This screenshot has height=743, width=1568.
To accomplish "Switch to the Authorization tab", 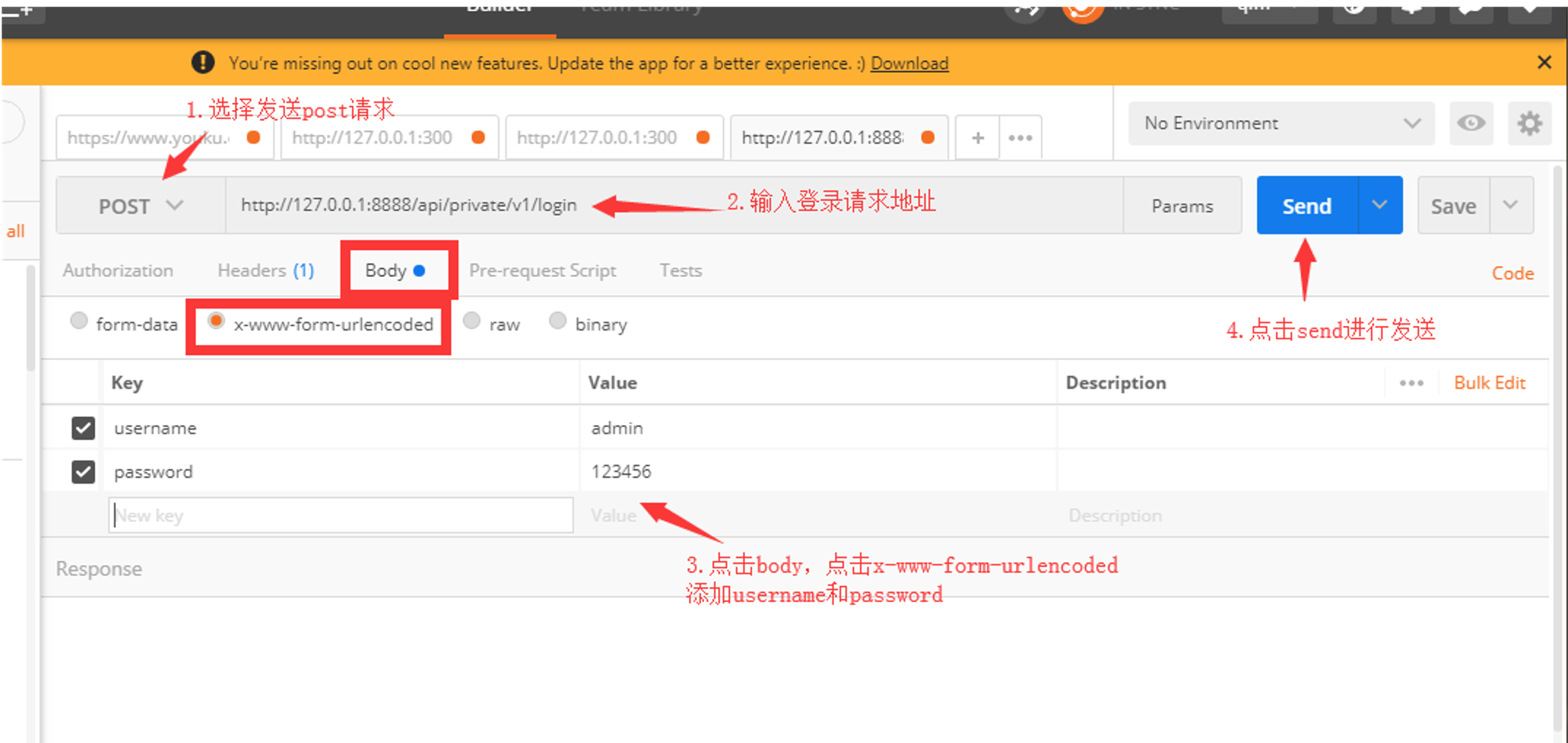I will [x=118, y=270].
